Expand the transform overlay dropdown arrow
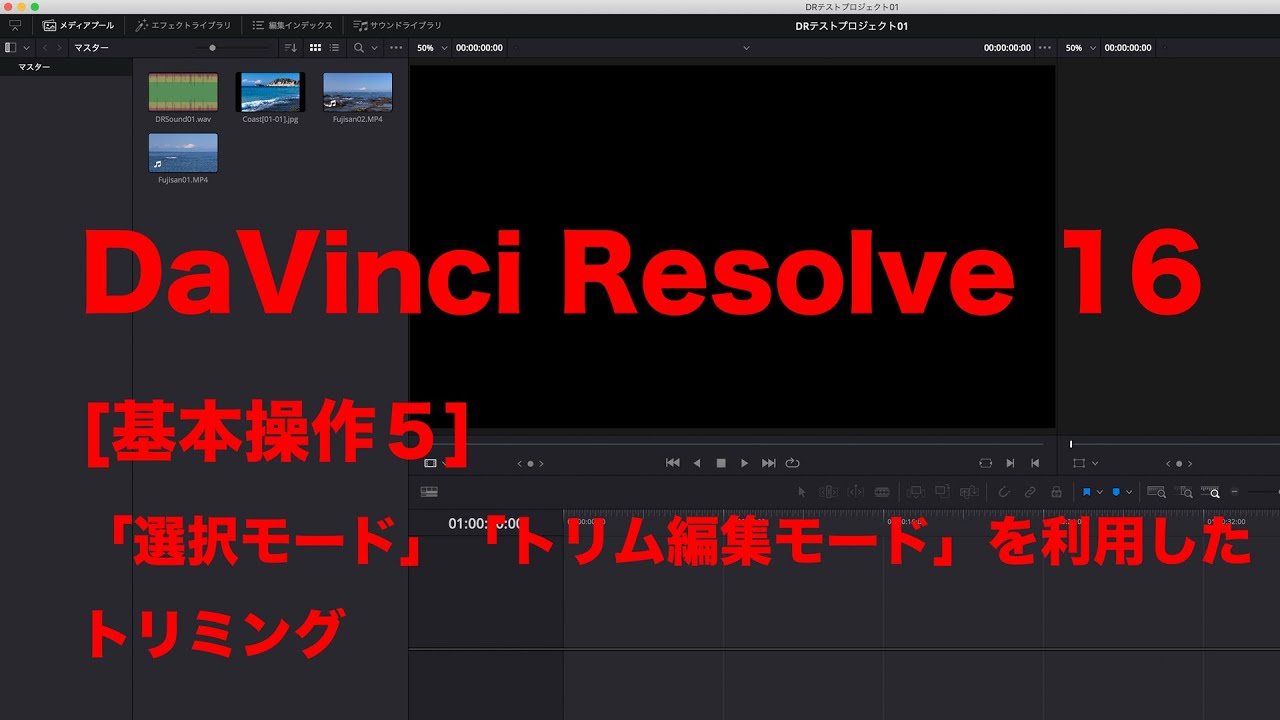The image size is (1280, 720). (1096, 463)
